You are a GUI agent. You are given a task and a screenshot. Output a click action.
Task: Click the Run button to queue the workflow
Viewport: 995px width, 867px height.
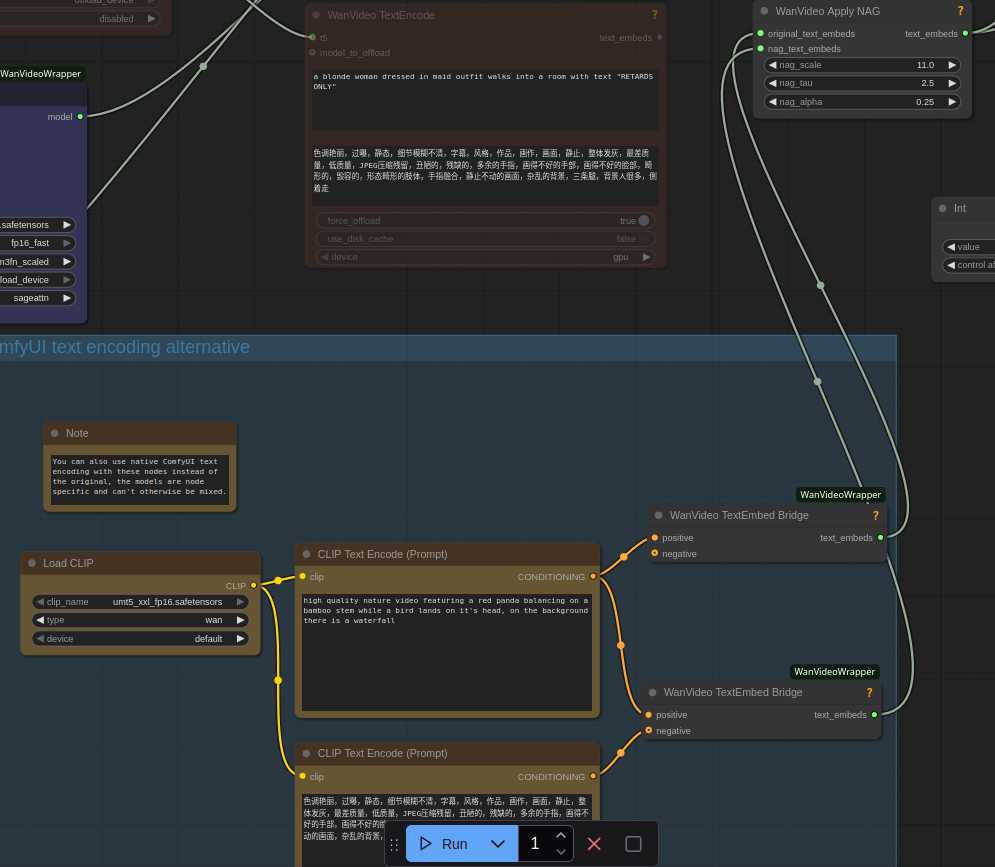point(444,844)
